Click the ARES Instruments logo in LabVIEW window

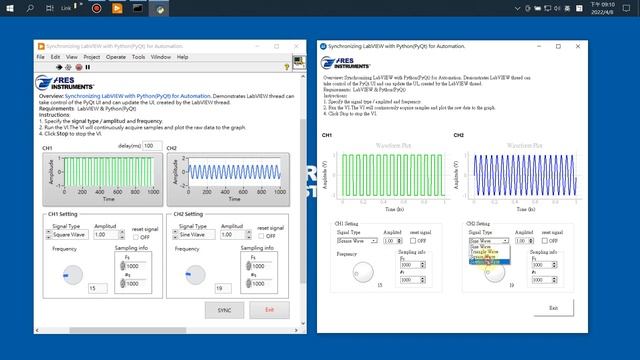(x=64, y=83)
